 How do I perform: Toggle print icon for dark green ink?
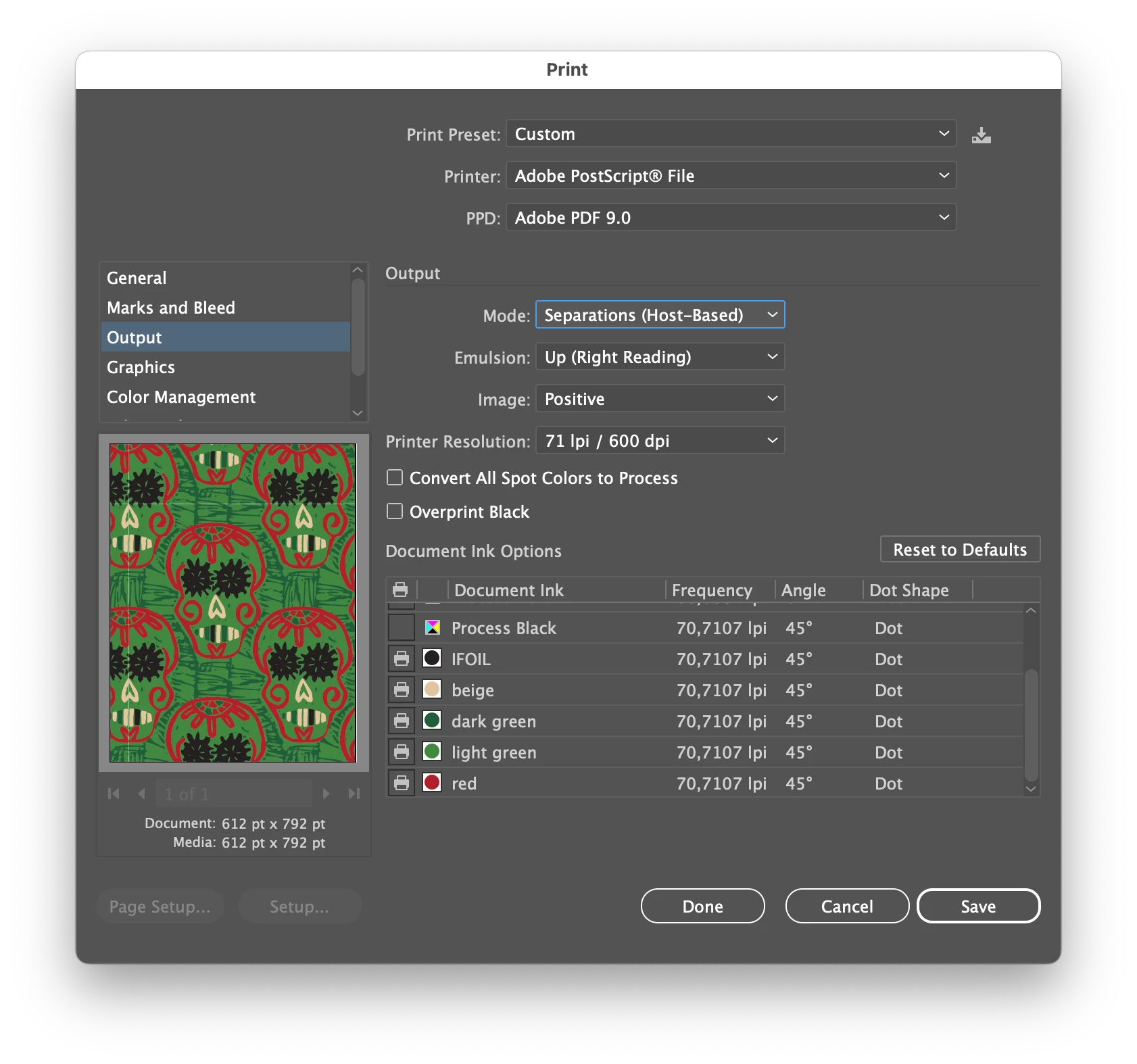pos(402,721)
